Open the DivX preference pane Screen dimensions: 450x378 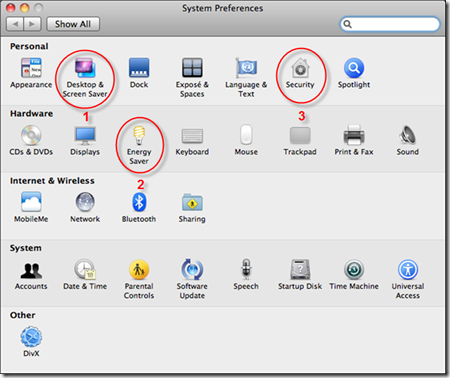pyautogui.click(x=31, y=342)
